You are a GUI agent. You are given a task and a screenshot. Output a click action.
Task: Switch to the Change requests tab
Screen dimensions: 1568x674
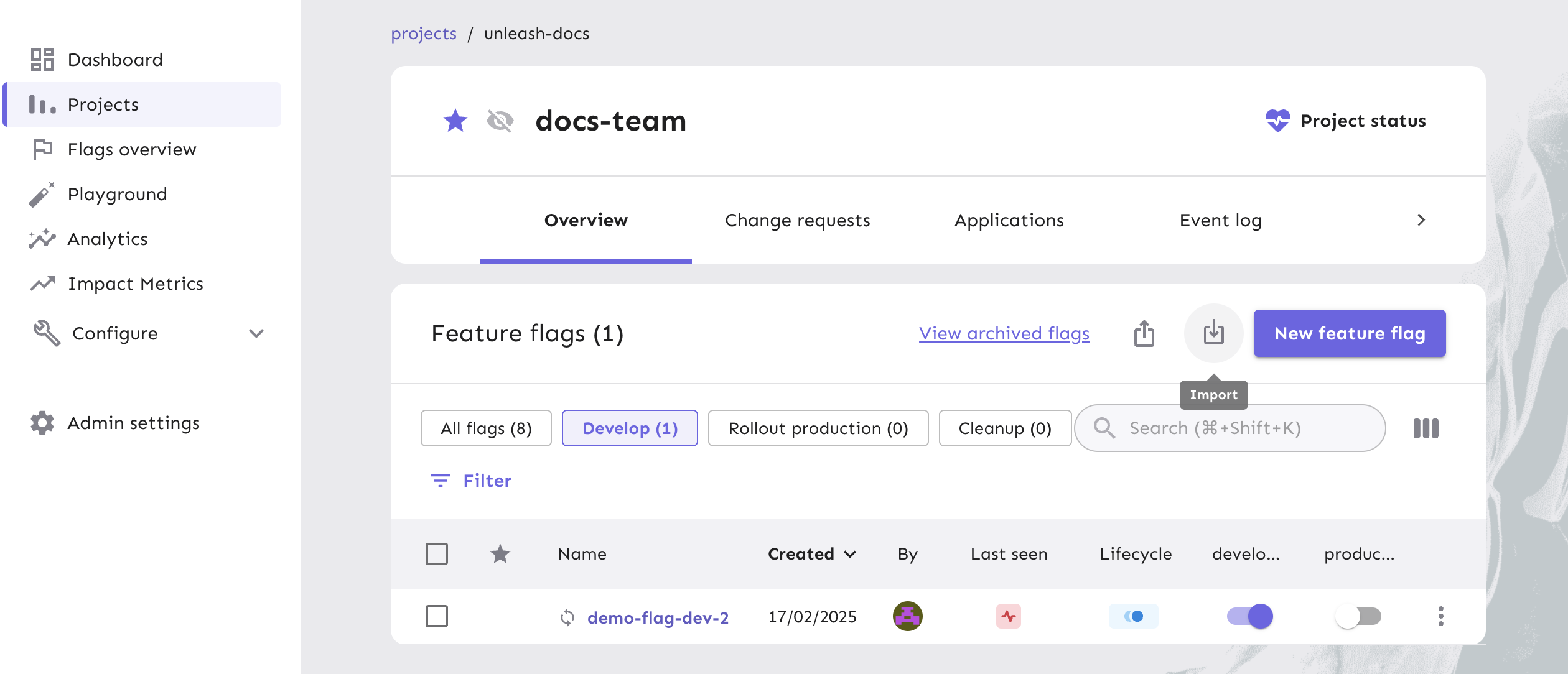pos(797,220)
